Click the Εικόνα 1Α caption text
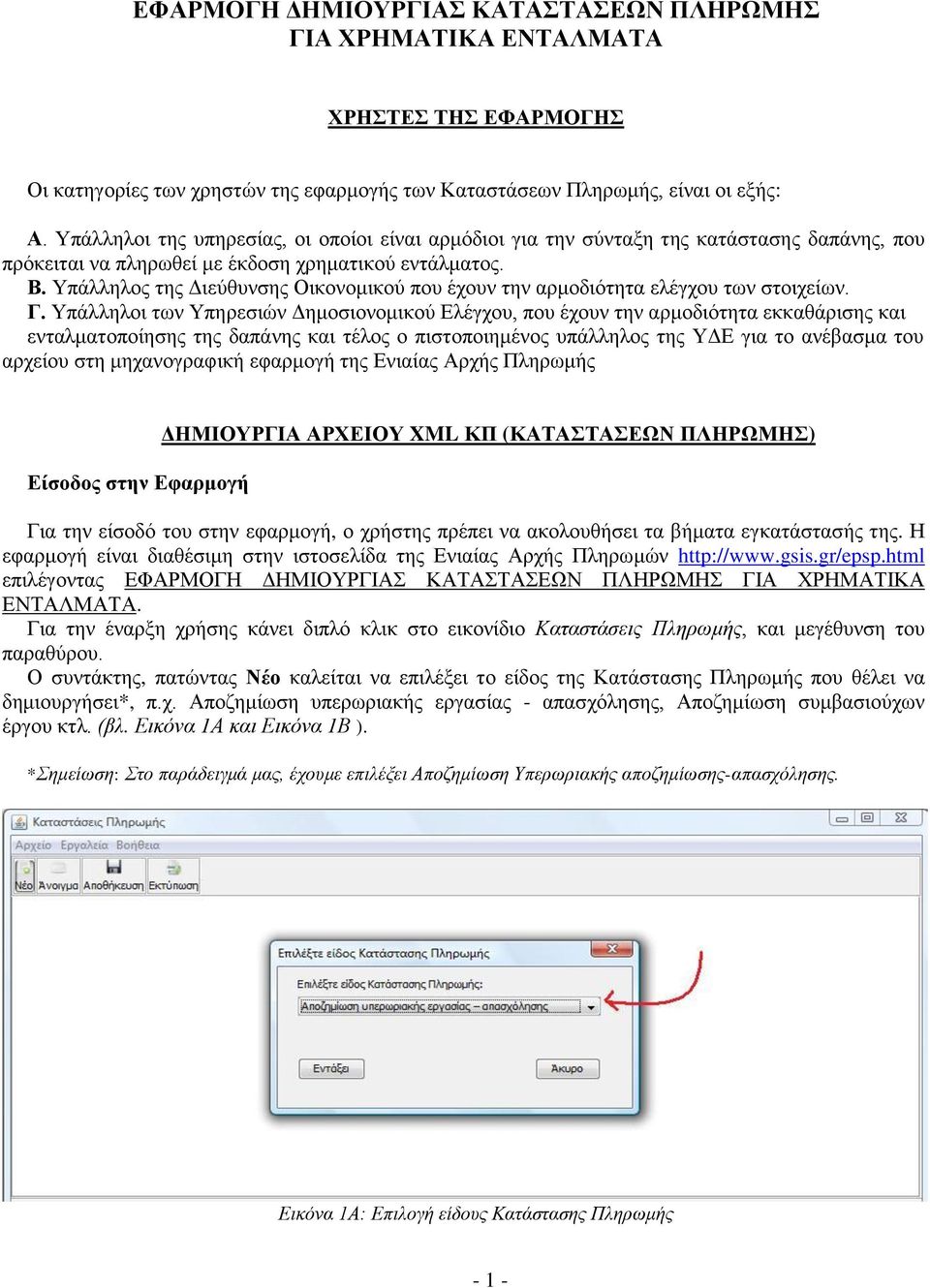Viewport: 930px width, 1288px height. tap(476, 1214)
